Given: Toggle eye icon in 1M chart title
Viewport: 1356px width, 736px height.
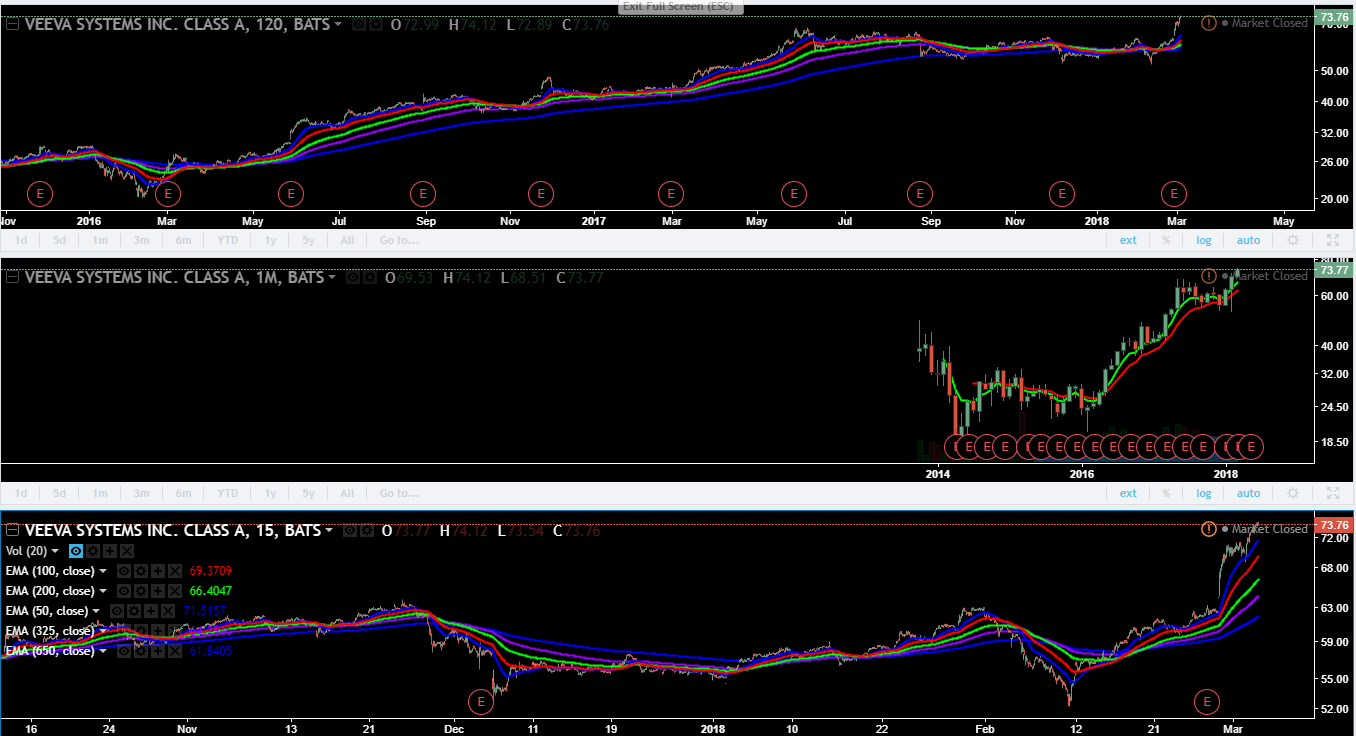Looking at the screenshot, I should [x=353, y=277].
